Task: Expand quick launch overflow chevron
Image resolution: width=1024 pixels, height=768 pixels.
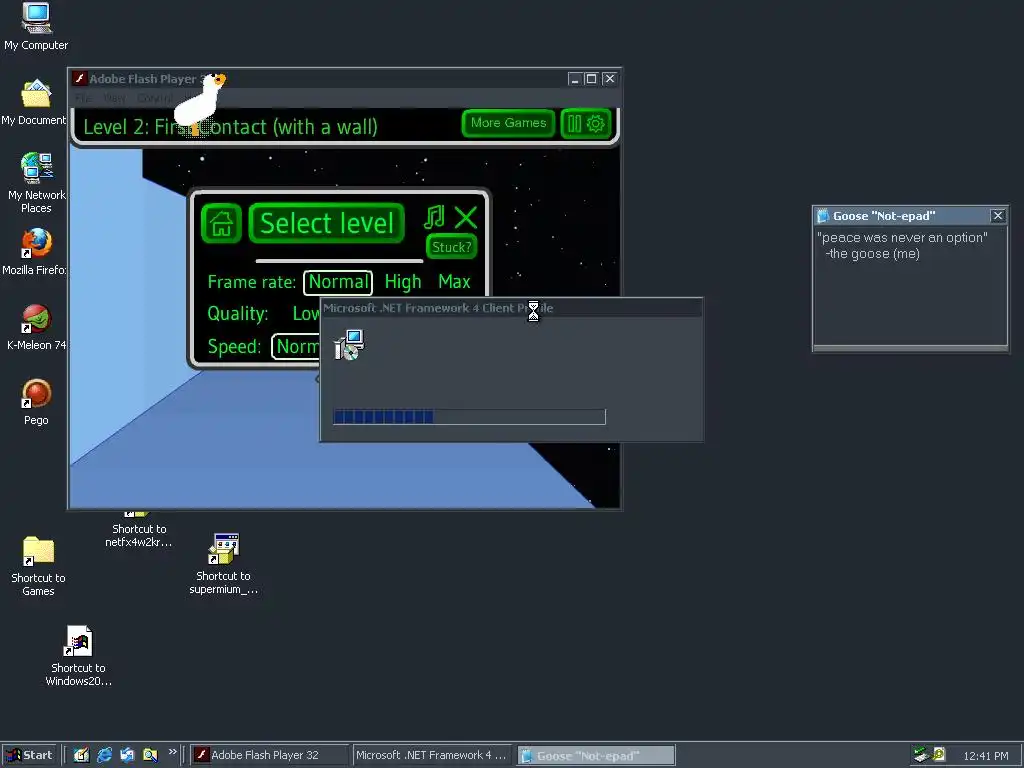Action: pyautogui.click(x=172, y=752)
